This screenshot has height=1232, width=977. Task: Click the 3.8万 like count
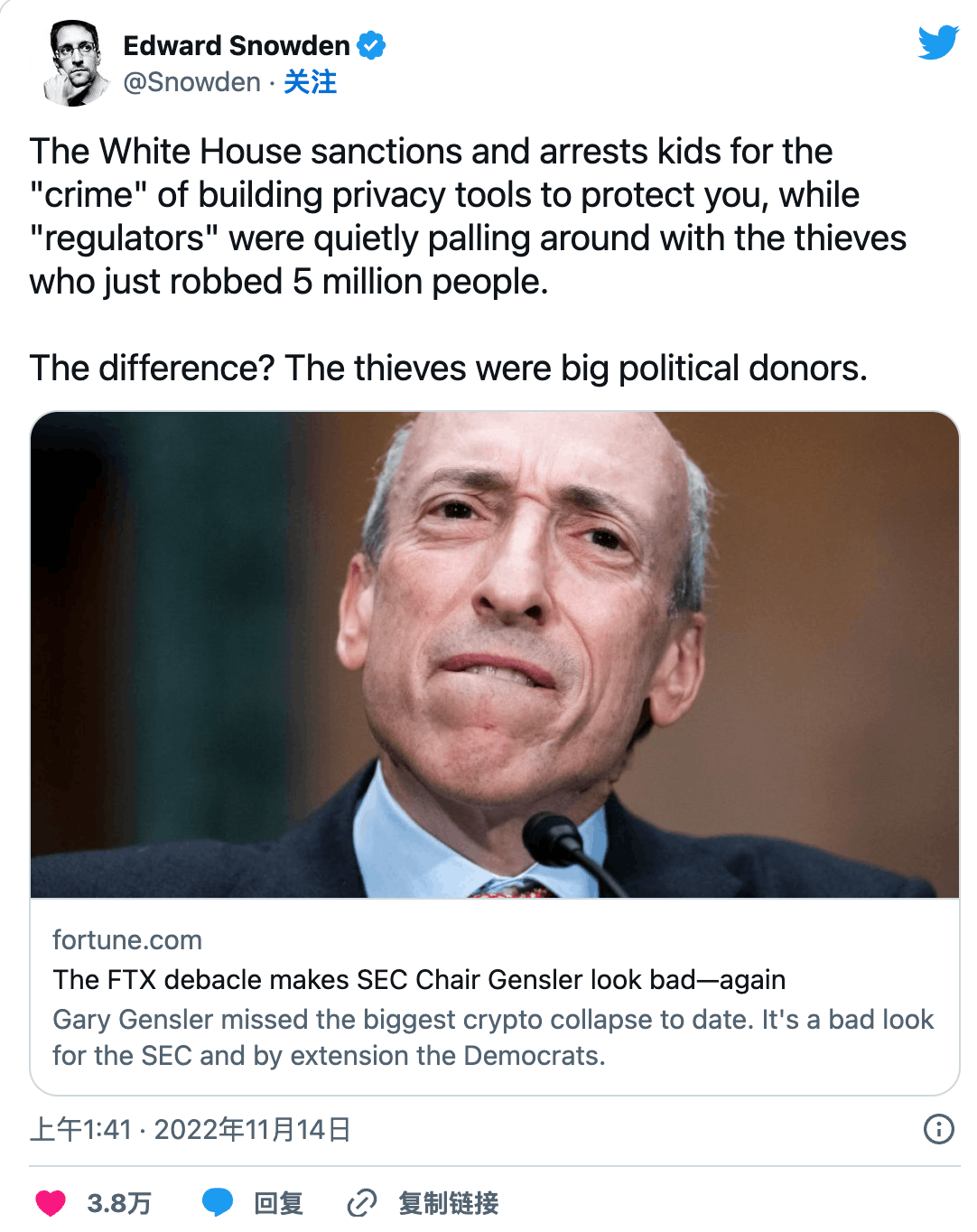[x=119, y=1203]
